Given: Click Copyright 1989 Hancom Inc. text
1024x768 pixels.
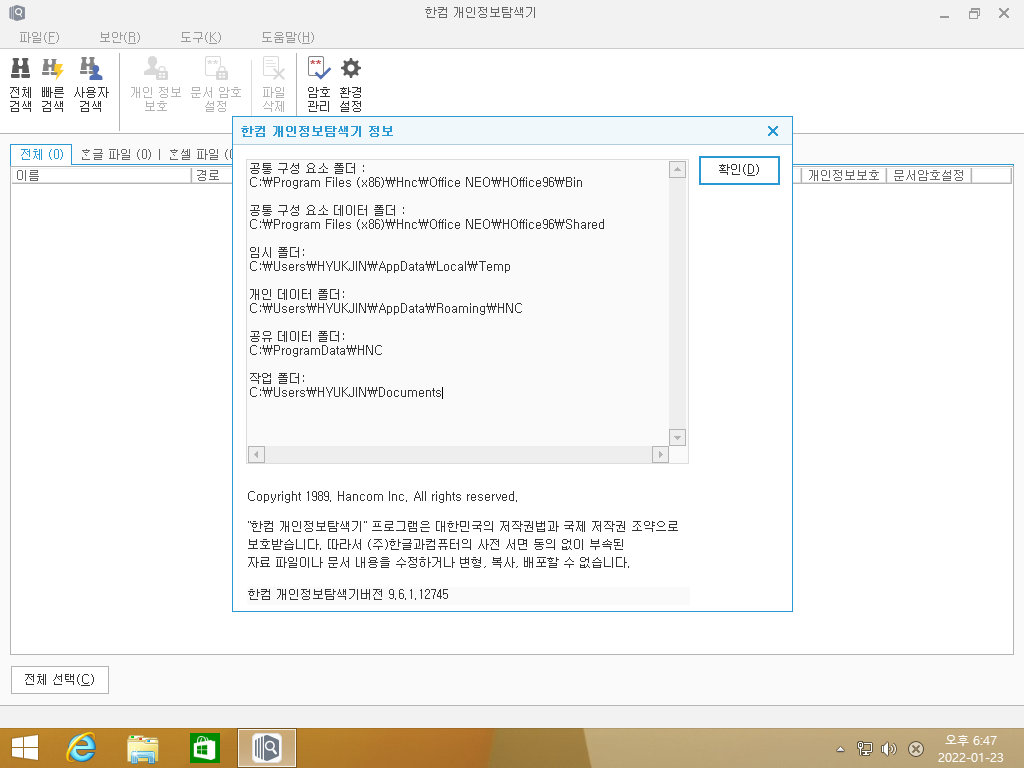Looking at the screenshot, I should tap(382, 496).
